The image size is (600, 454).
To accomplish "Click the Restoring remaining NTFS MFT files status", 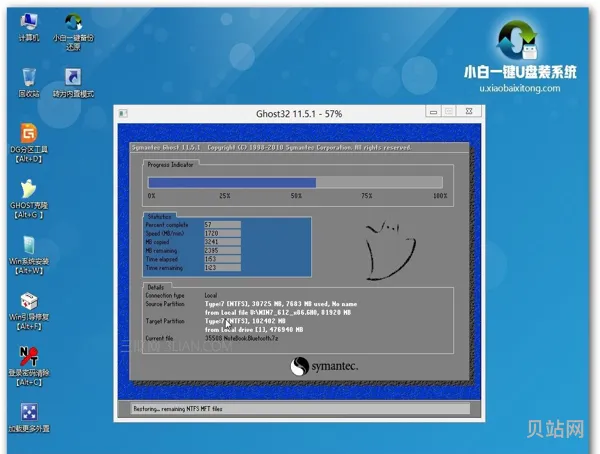I will (178, 409).
